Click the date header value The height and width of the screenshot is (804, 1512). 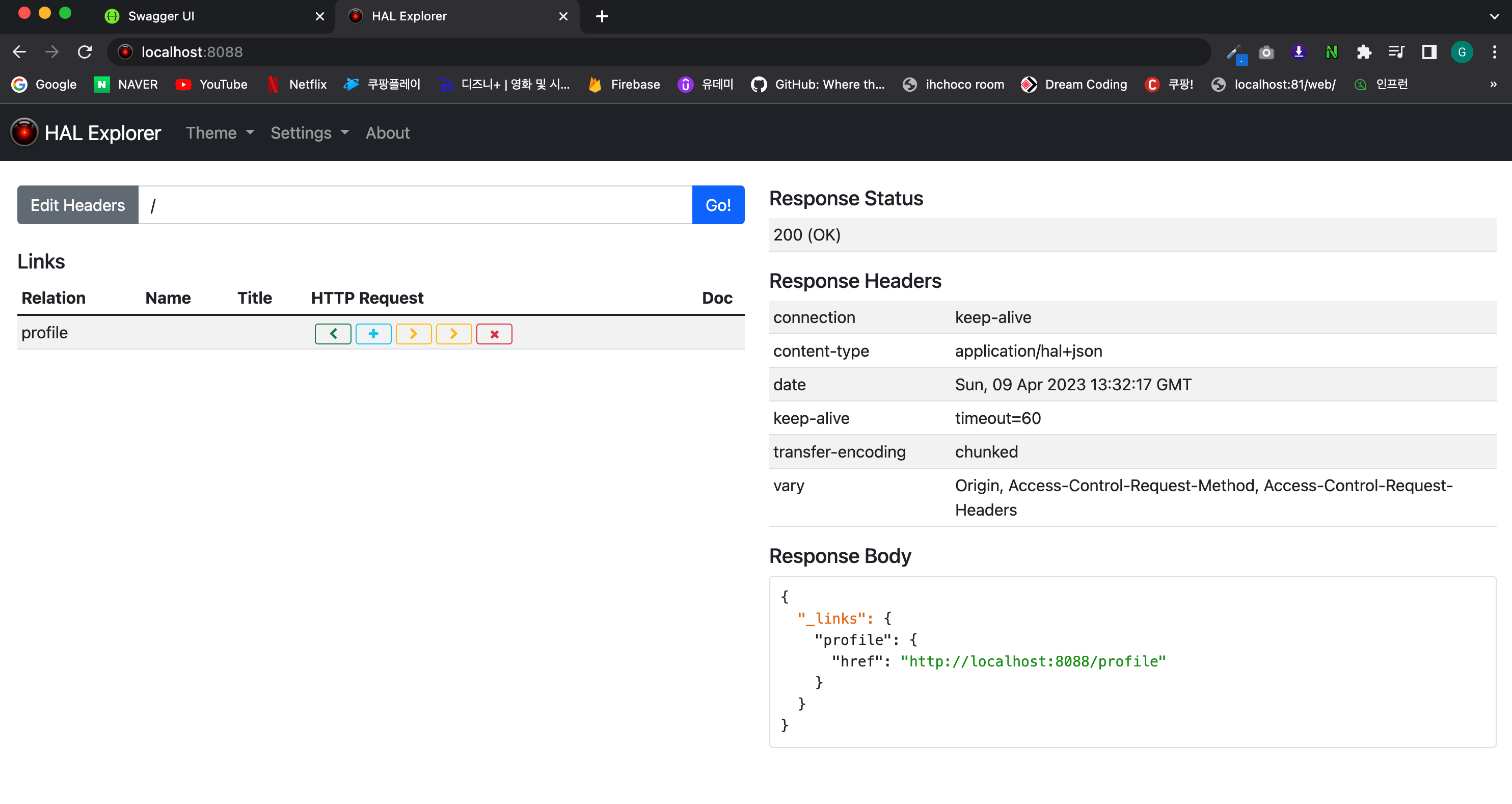[x=1073, y=384]
